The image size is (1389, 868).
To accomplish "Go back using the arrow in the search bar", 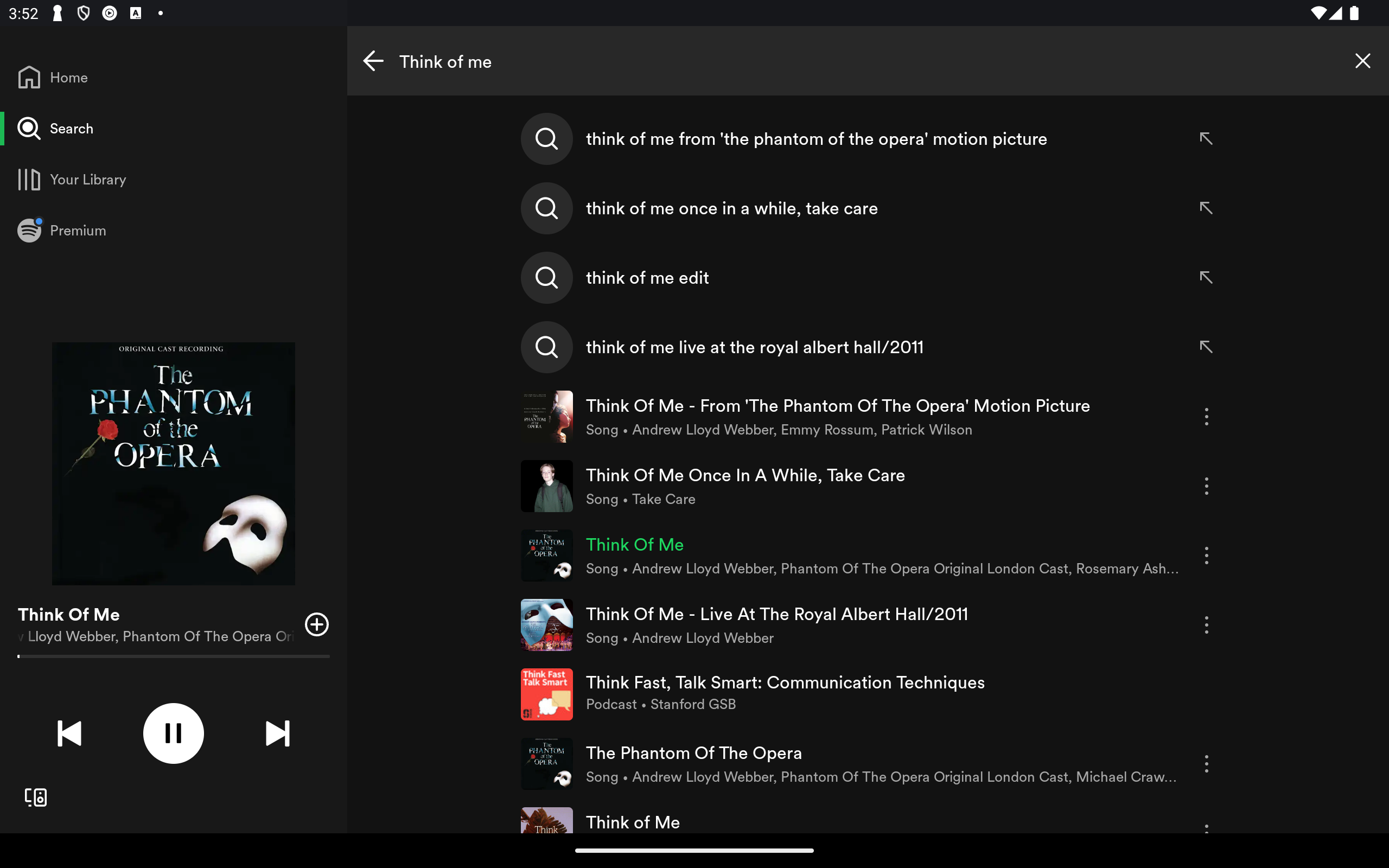I will 373,61.
